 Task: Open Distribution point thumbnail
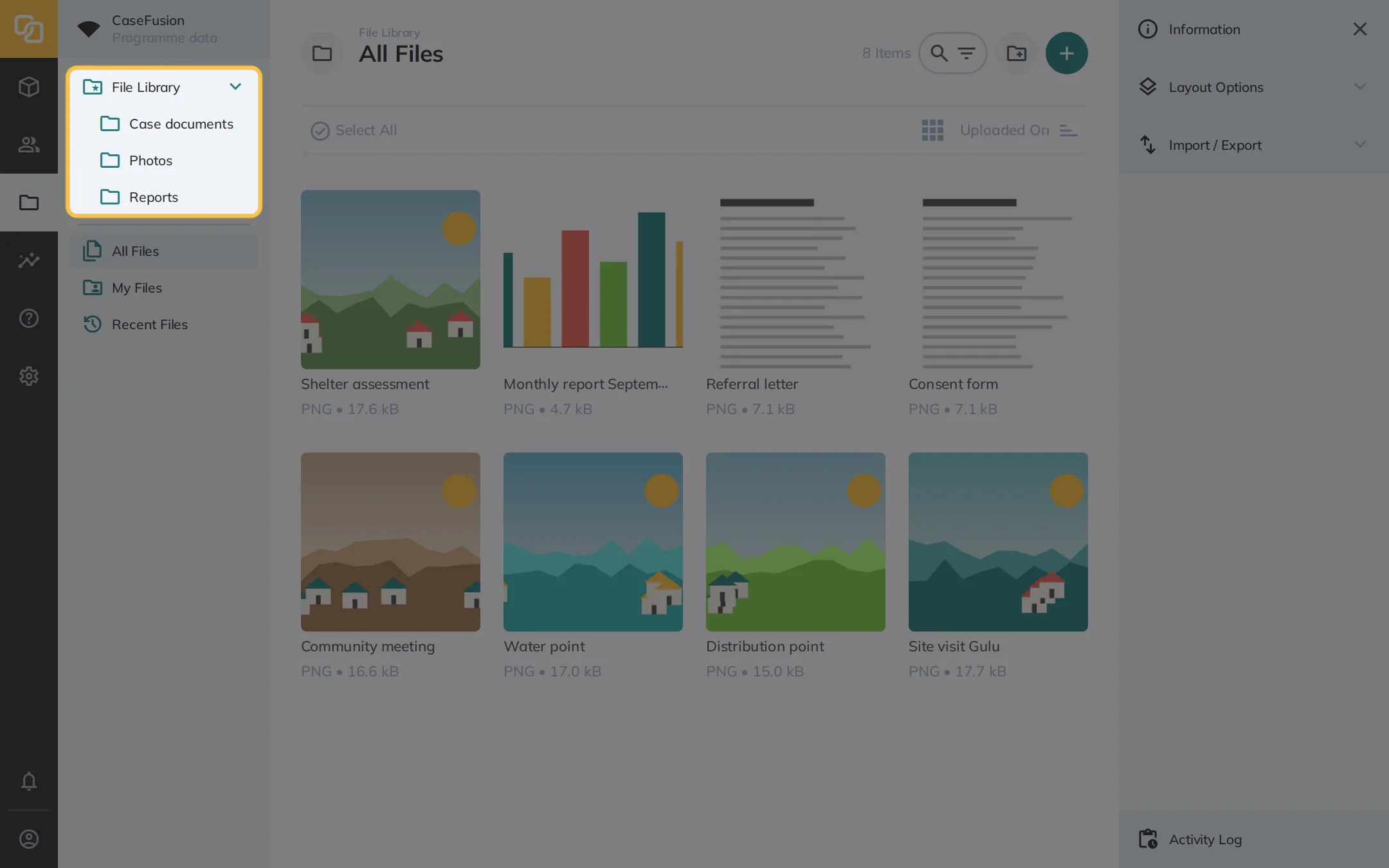pyautogui.click(x=795, y=541)
